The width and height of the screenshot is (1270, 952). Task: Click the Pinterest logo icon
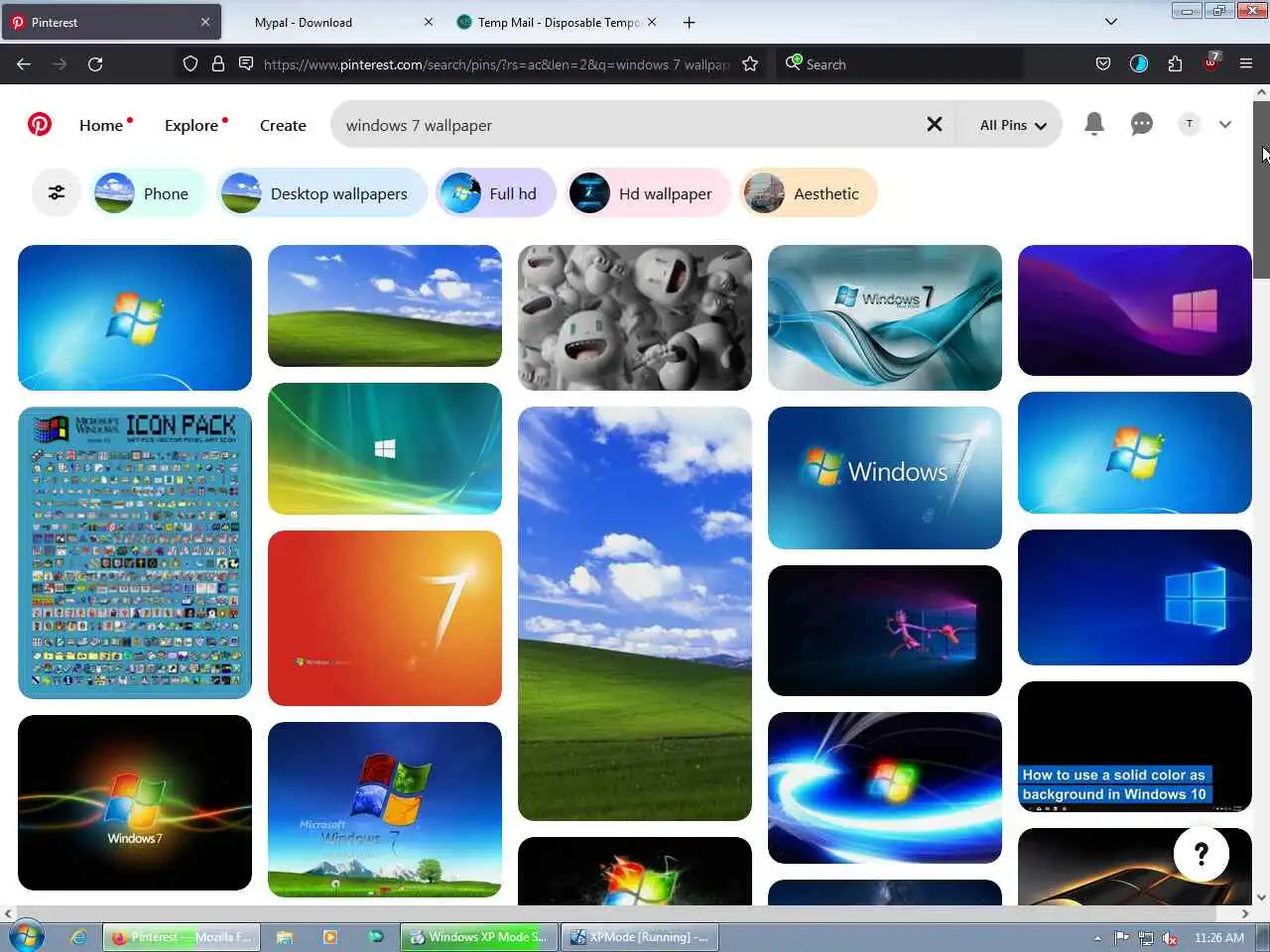pyautogui.click(x=40, y=125)
